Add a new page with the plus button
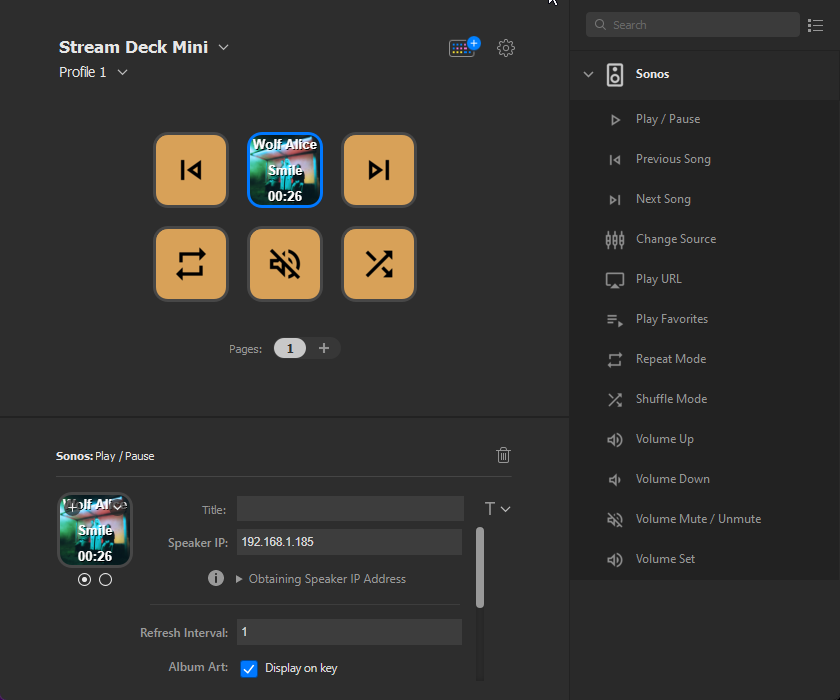The height and width of the screenshot is (700, 840). [x=324, y=348]
